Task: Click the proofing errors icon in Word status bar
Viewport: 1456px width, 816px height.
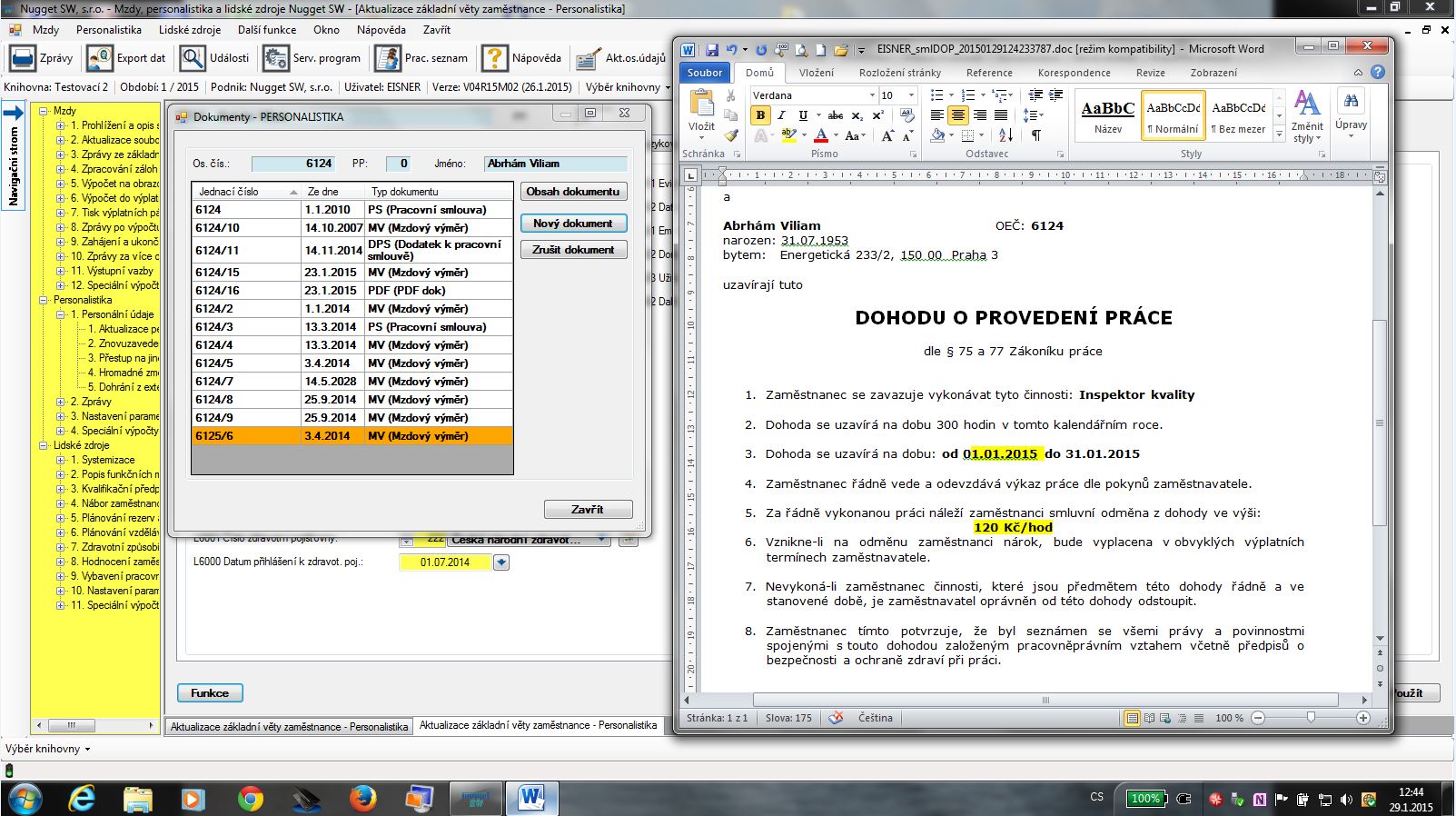Action: (x=836, y=718)
